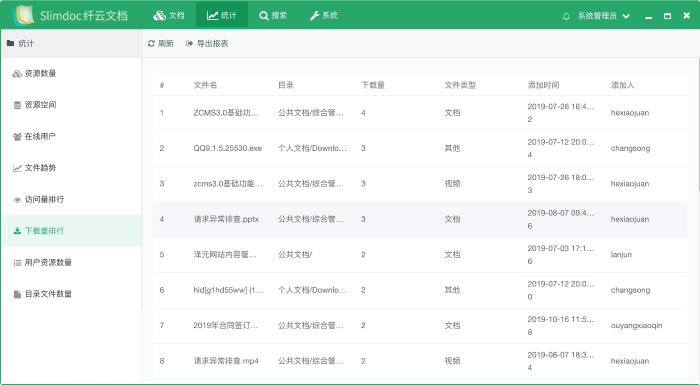700x385 pixels.
Task: Select 资源空间 in the sidebar
Action: pyautogui.click(x=71, y=105)
